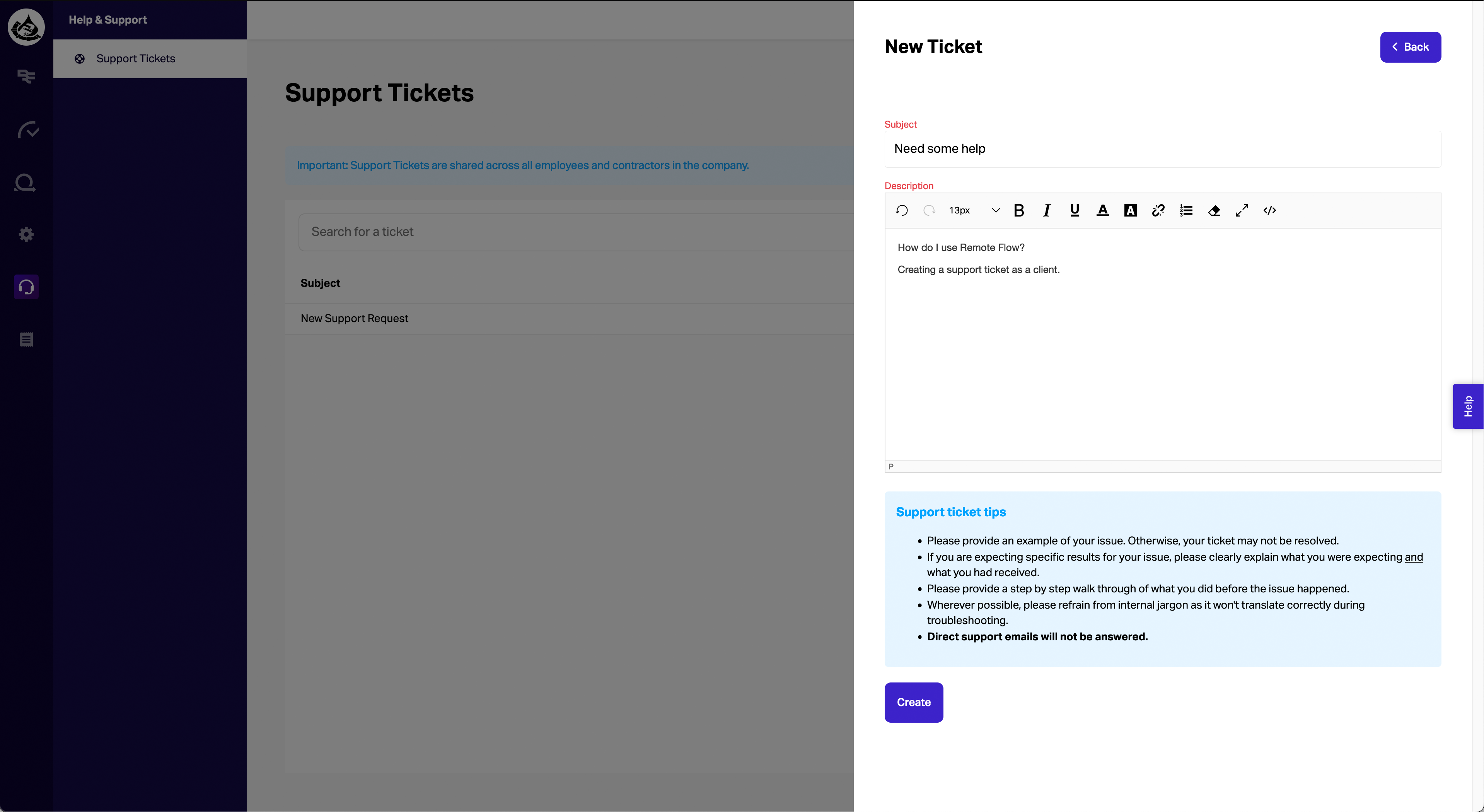This screenshot has height=812, width=1484.
Task: Insert a link using the link icon
Action: [x=1158, y=210]
